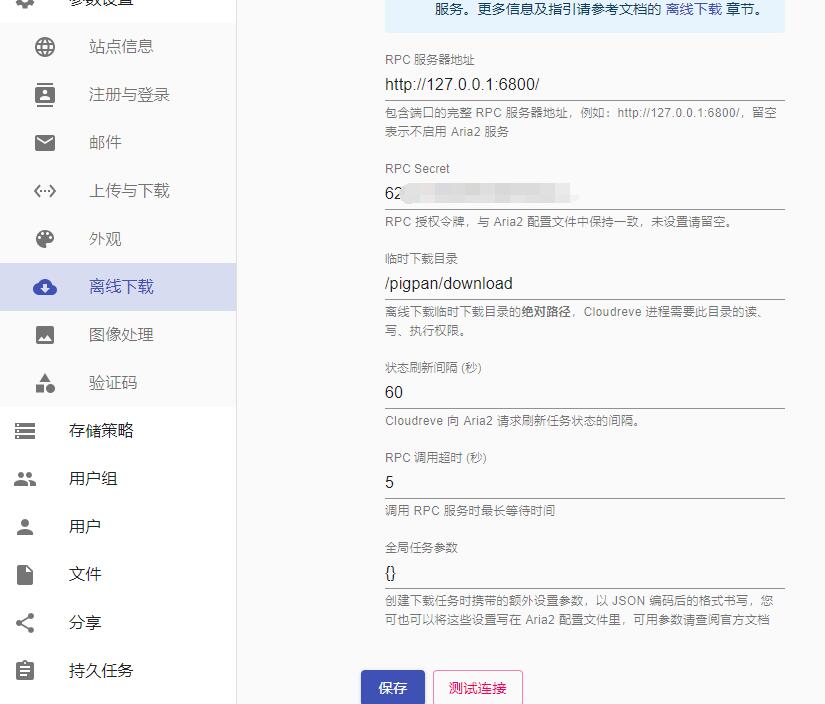Focus the RPC 服务器地址 input field
Viewport: 825px width, 704px height.
click(584, 85)
